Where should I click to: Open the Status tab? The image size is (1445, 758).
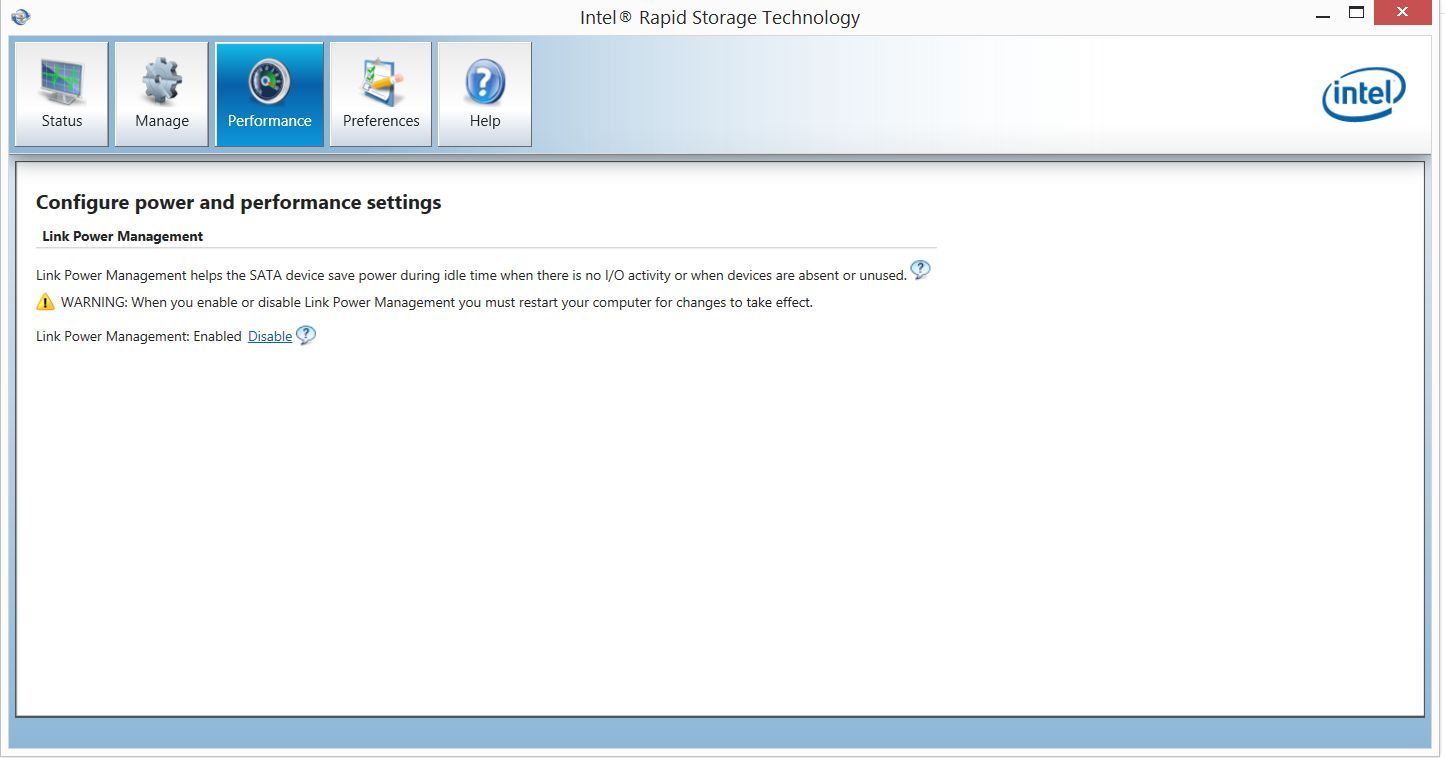[62, 94]
